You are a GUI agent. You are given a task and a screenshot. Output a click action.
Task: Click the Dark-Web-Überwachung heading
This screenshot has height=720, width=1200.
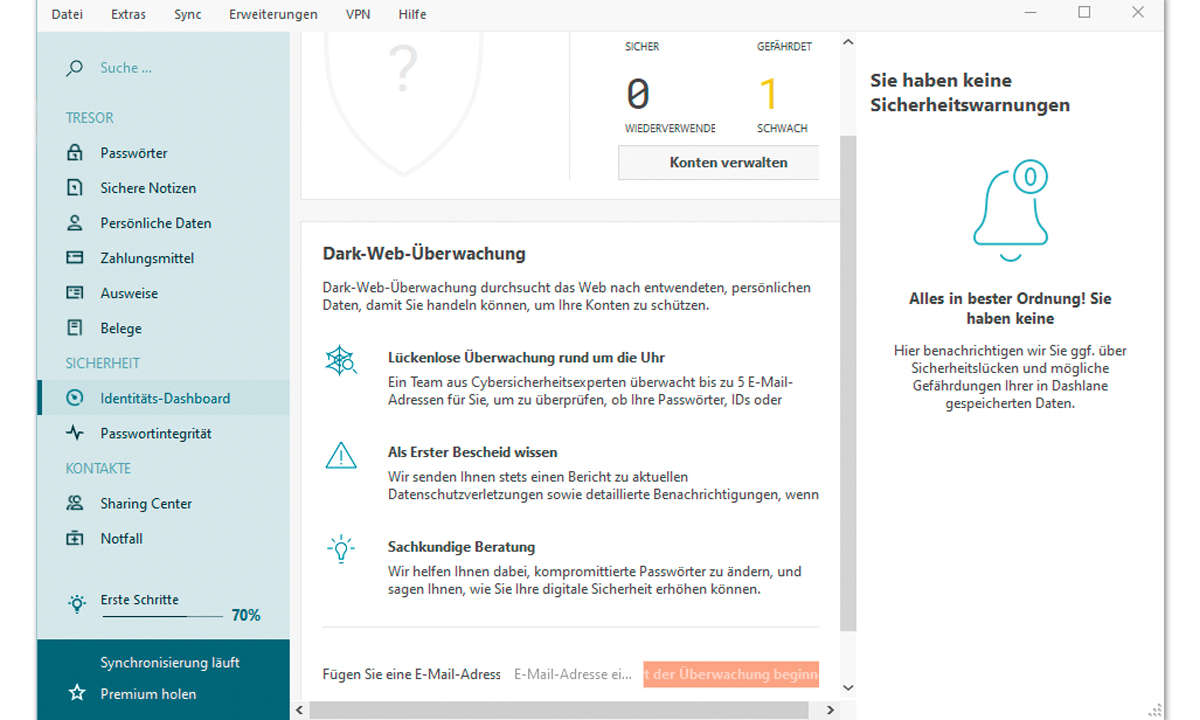pyautogui.click(x=424, y=254)
